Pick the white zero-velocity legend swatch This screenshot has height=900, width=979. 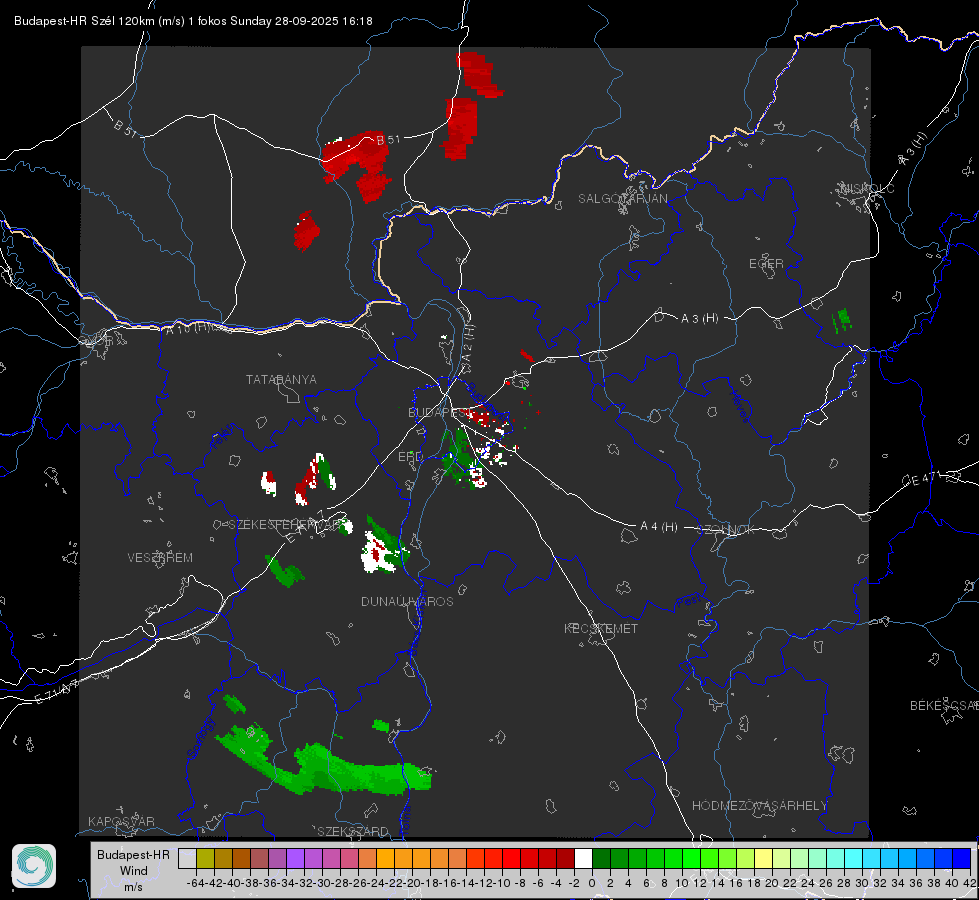tap(583, 858)
